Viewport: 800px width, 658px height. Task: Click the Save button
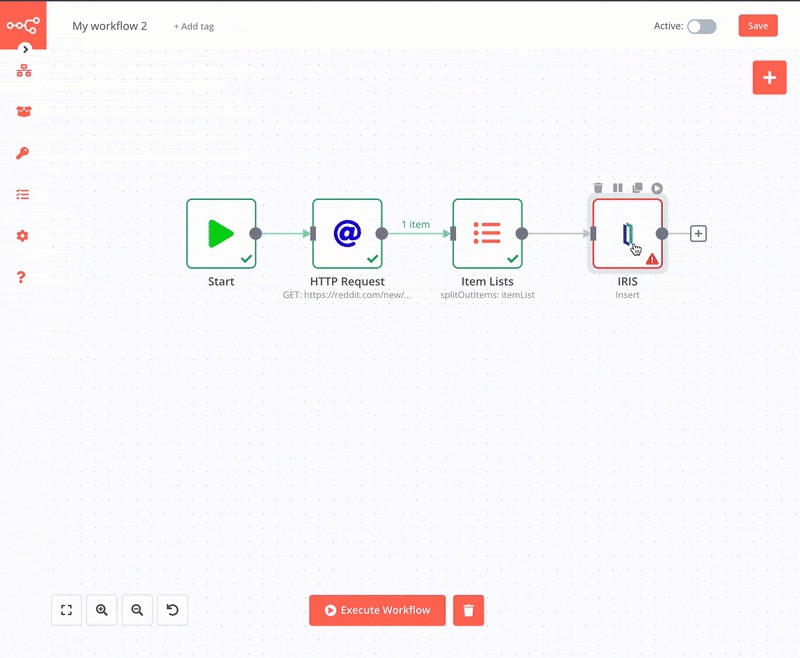tap(757, 26)
